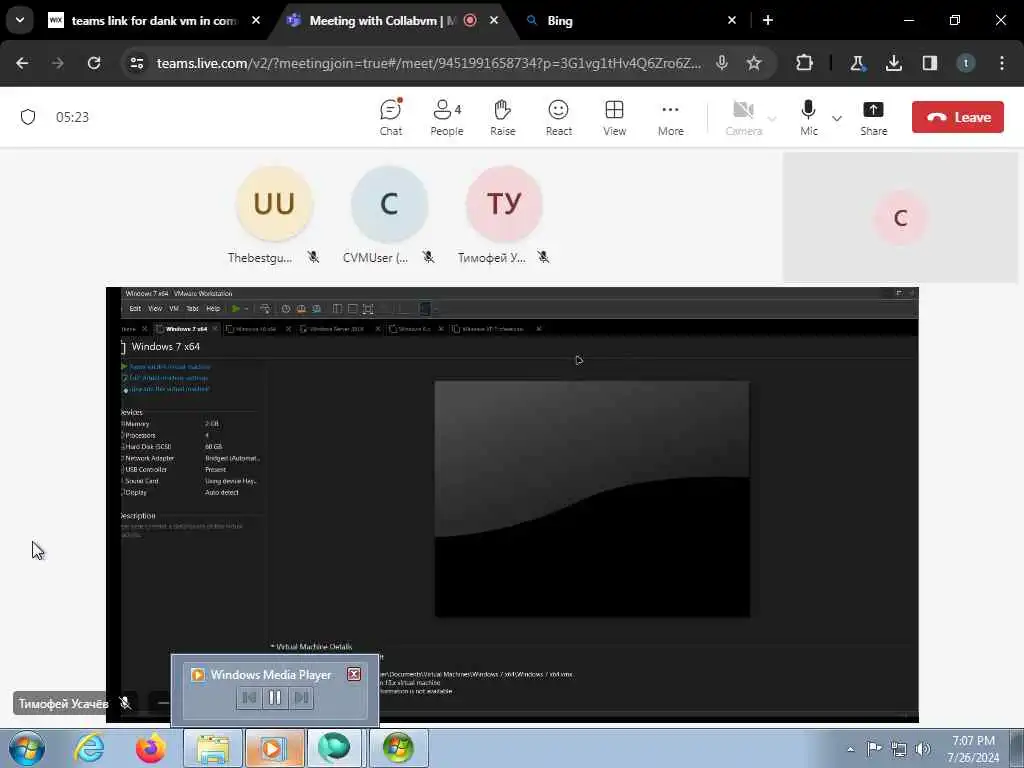Image resolution: width=1024 pixels, height=768 pixels.
Task: Go back in browser history
Action: 22,63
